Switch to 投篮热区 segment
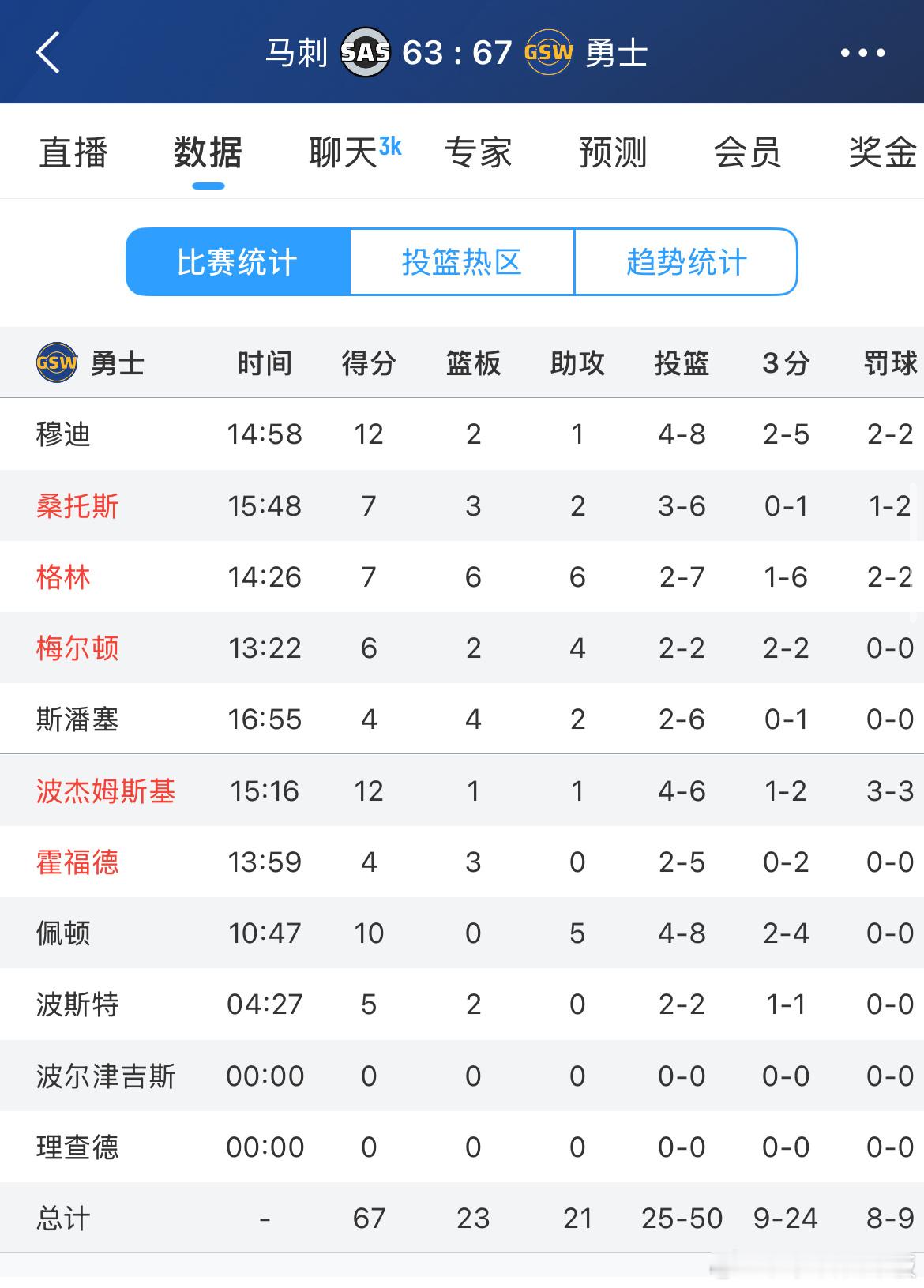The width and height of the screenshot is (924, 1288). point(462,262)
